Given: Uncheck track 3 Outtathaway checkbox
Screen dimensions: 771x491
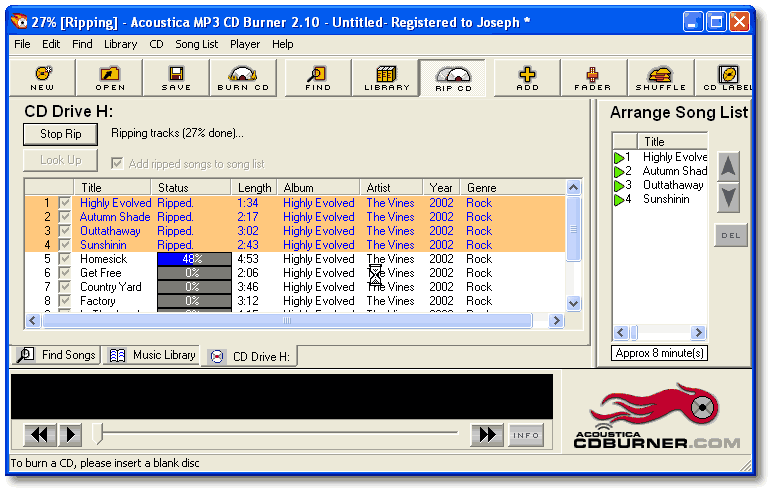Looking at the screenshot, I should point(64,231).
